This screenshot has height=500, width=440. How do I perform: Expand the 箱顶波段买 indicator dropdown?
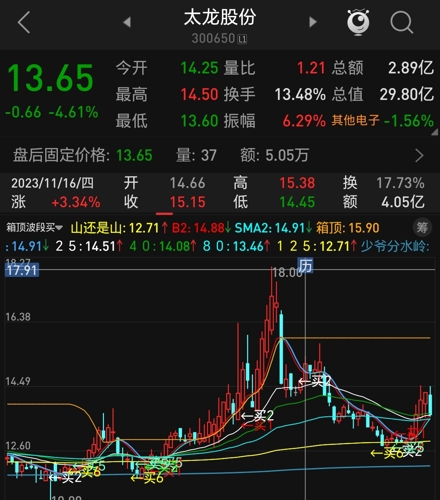pos(34,228)
